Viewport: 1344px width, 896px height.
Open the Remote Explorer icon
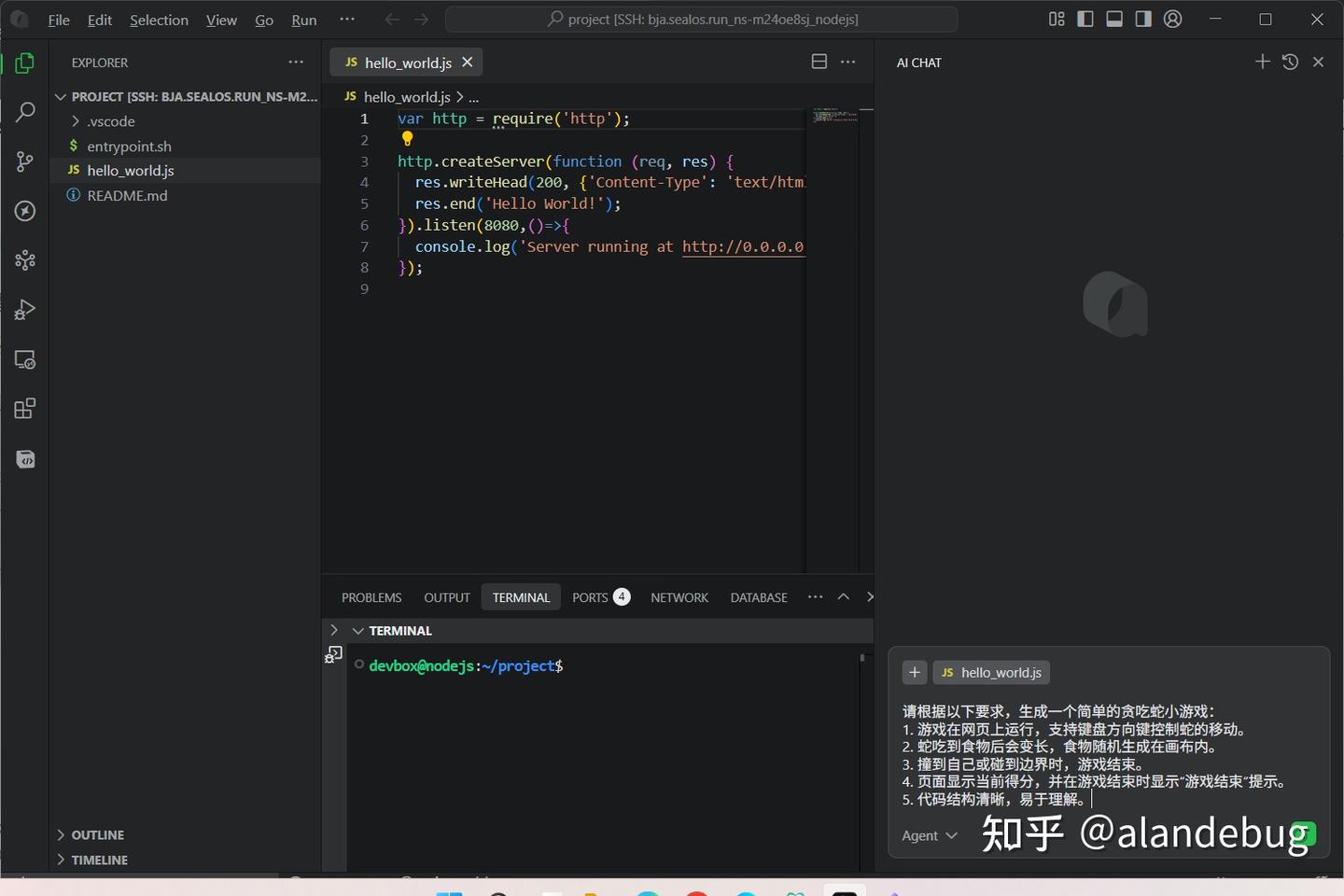tap(24, 359)
